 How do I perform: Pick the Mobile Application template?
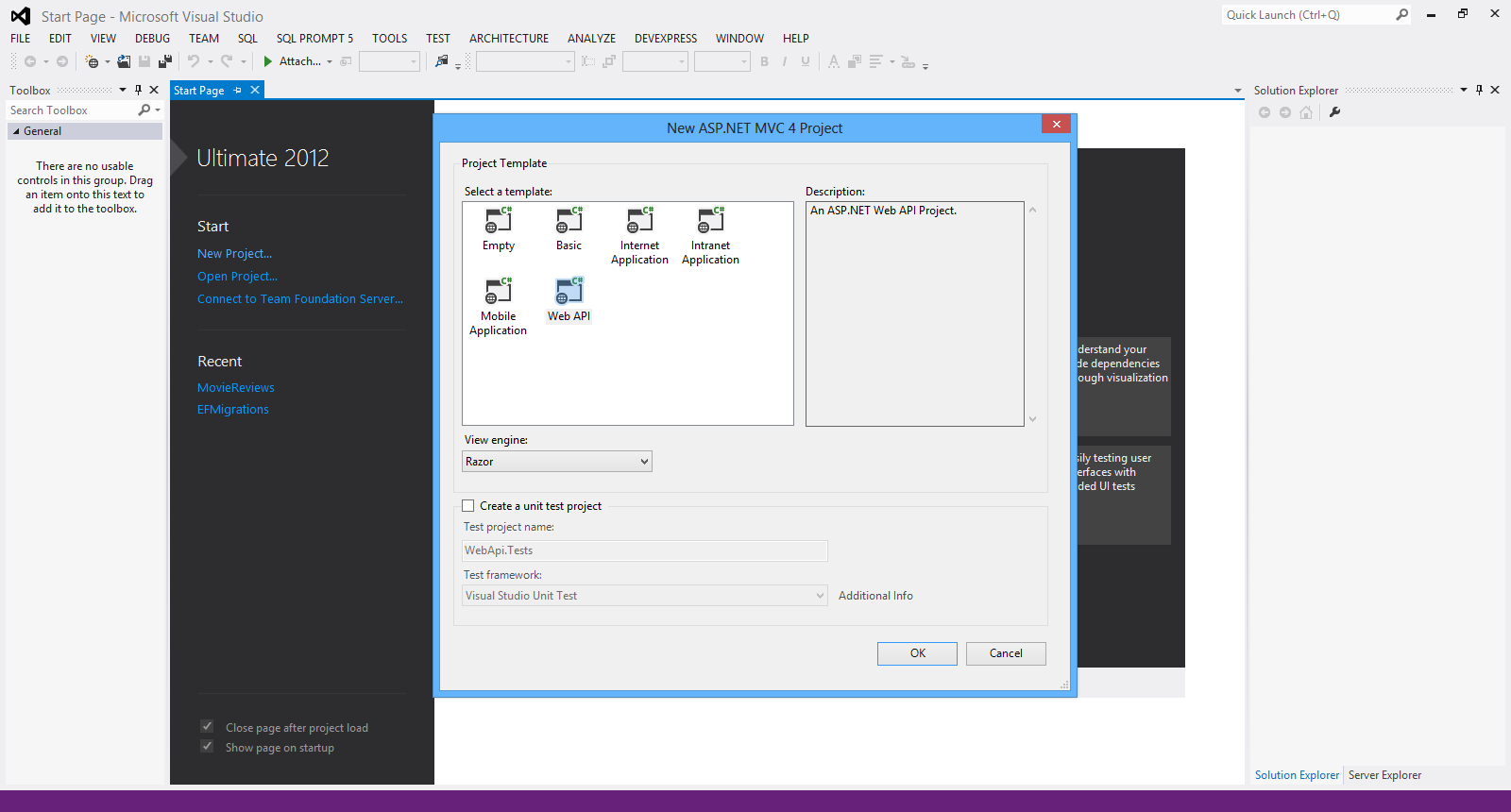[x=499, y=306]
